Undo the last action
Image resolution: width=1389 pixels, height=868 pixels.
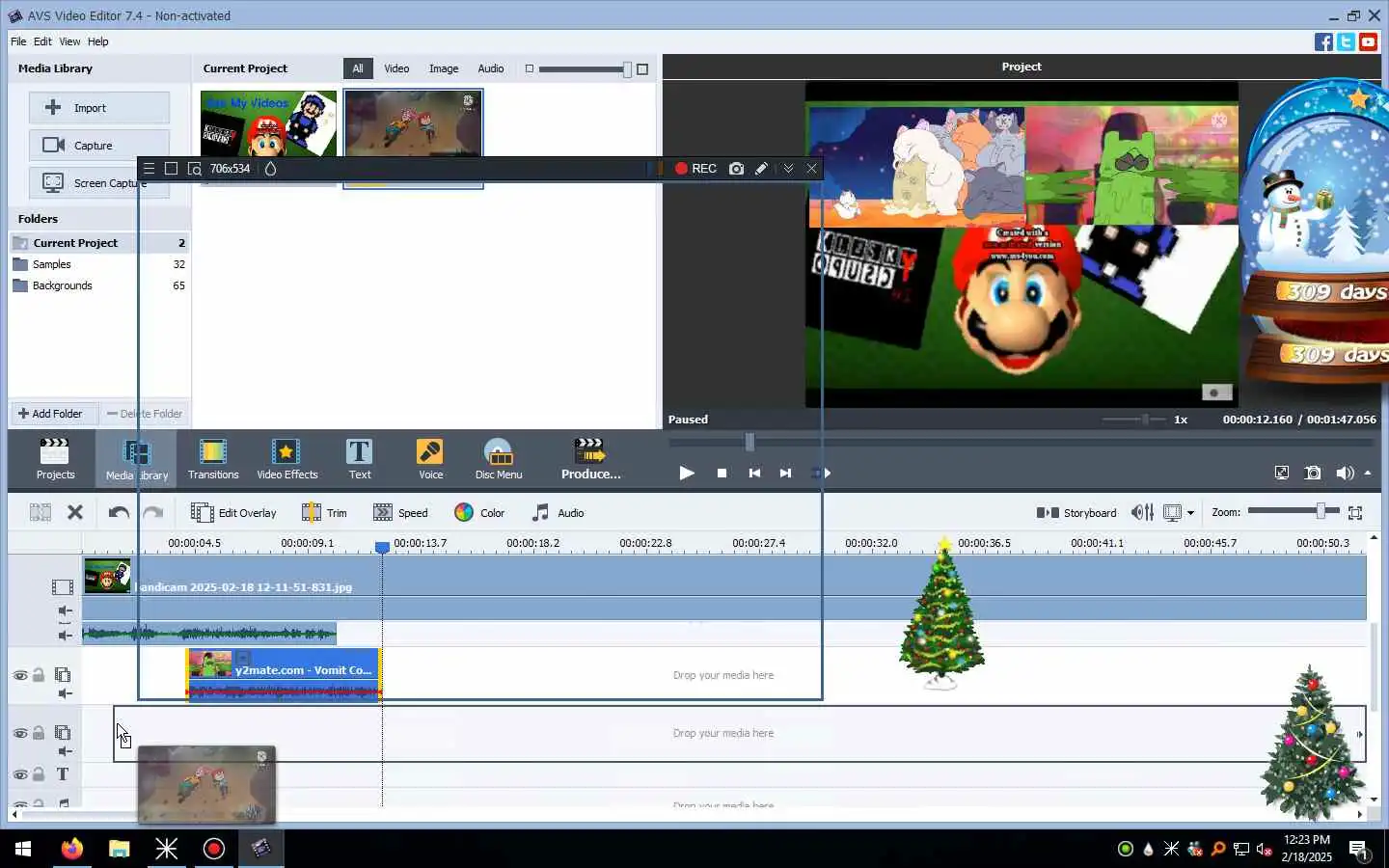[x=119, y=513]
